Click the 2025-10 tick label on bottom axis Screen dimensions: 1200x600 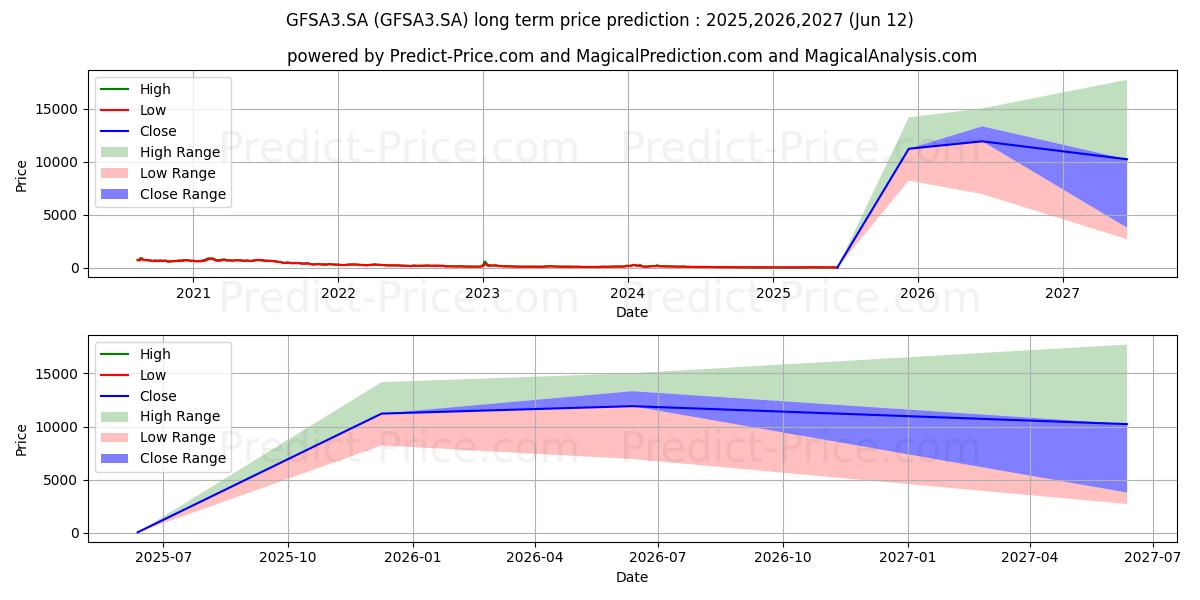289,558
